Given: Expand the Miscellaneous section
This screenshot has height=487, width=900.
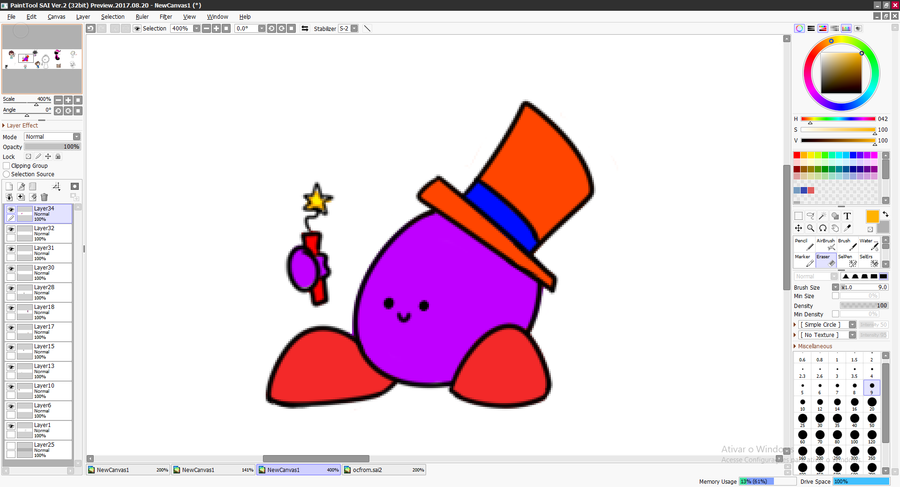Looking at the screenshot, I should coord(813,346).
